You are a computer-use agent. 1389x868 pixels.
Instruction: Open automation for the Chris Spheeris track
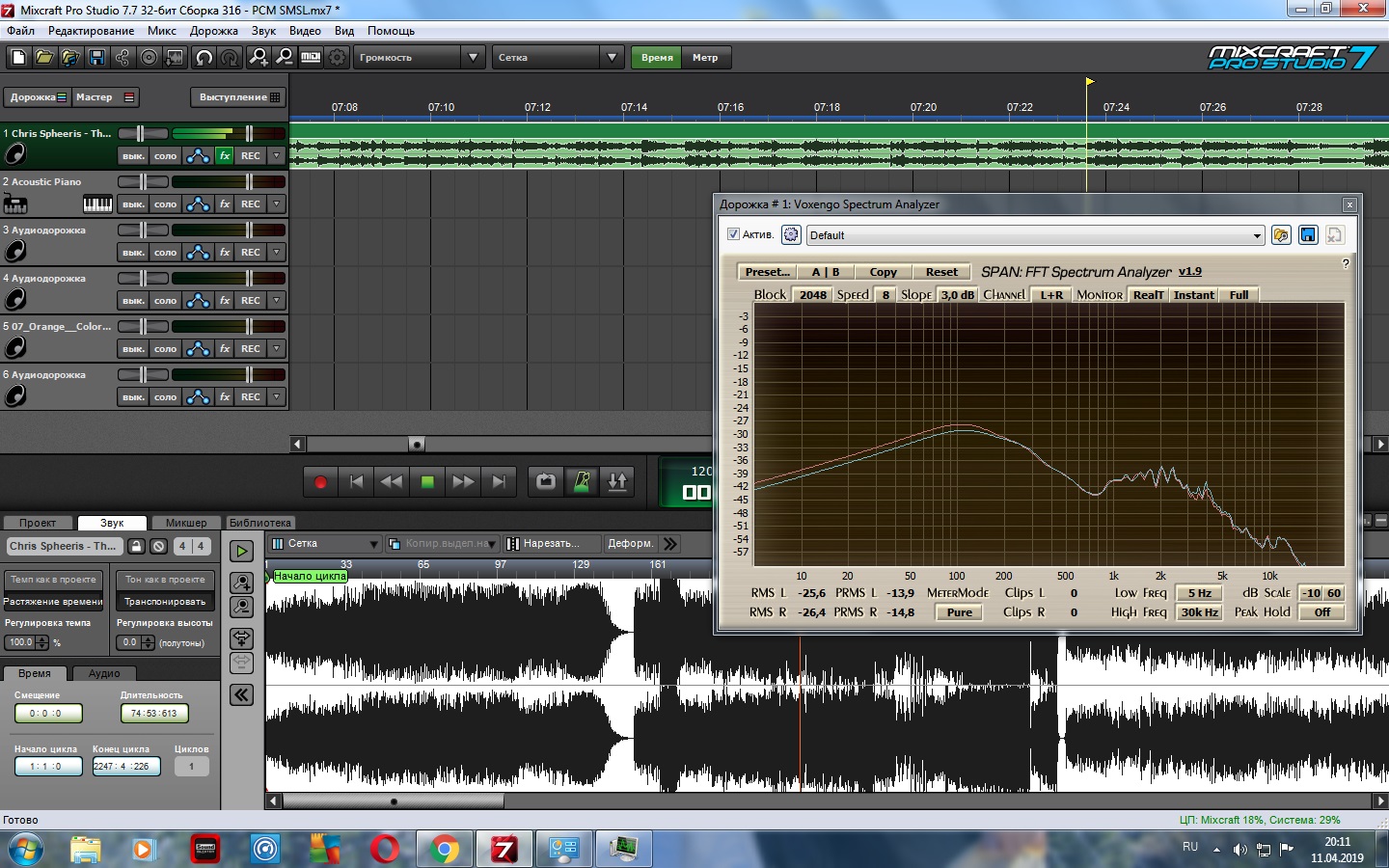coord(198,155)
